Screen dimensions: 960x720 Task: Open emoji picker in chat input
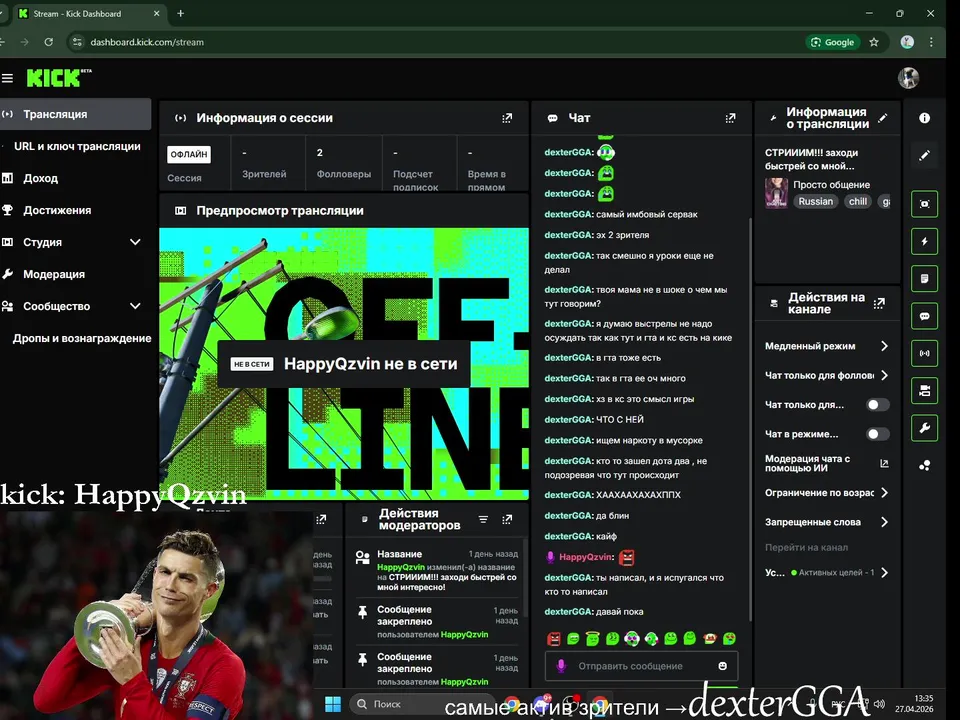click(722, 666)
